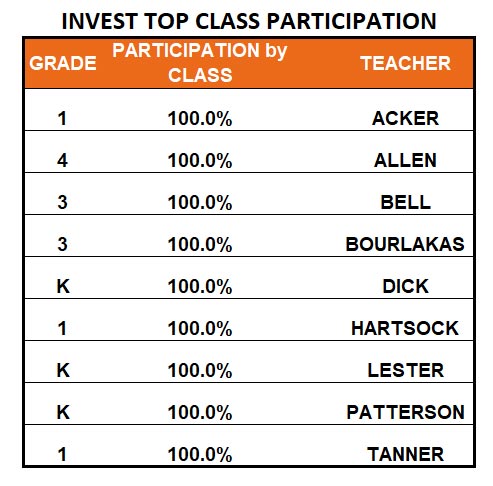This screenshot has height=486, width=493.
Task: Select teacher name DICK
Action: [405, 286]
